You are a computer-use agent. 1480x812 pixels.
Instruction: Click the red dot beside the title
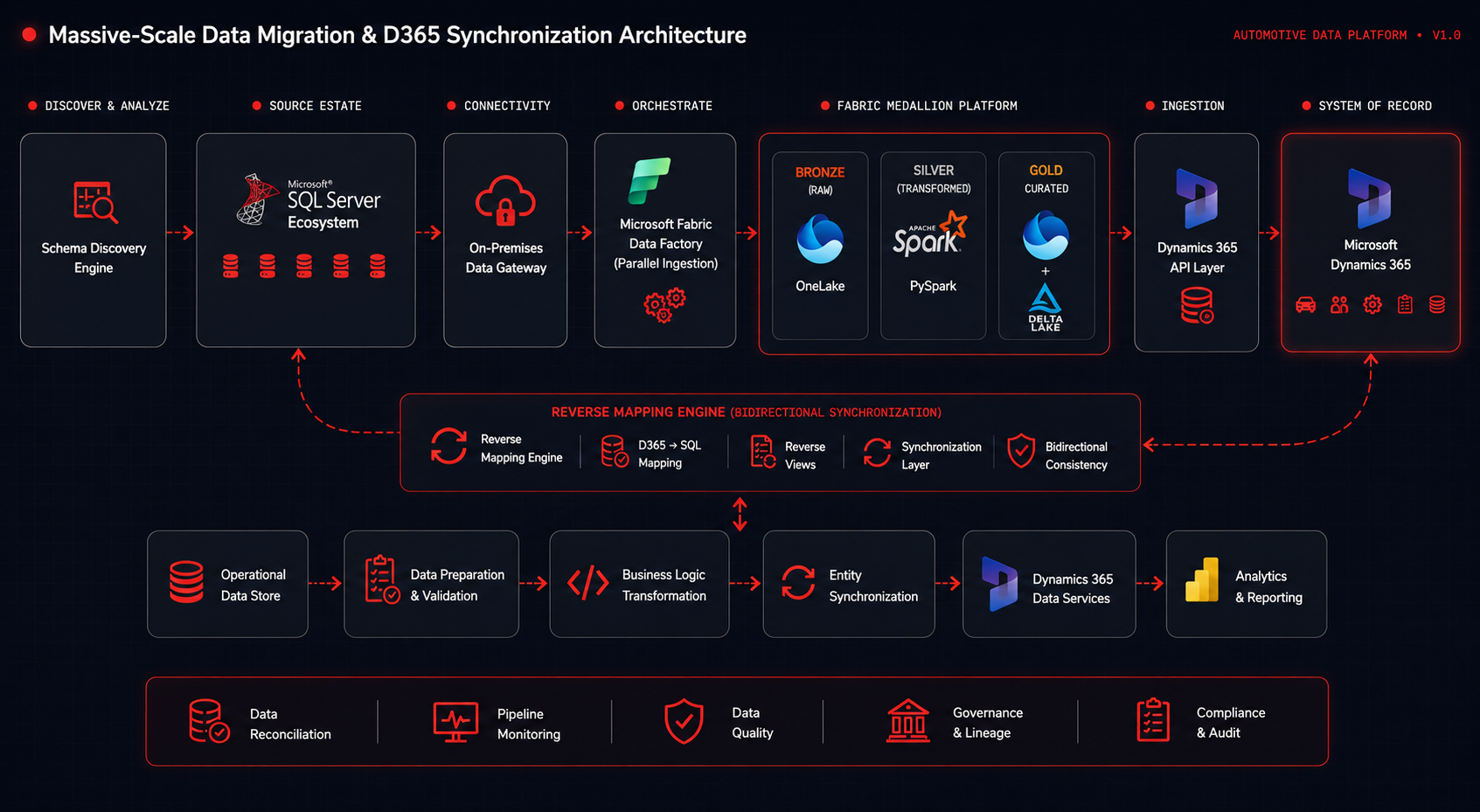point(29,35)
